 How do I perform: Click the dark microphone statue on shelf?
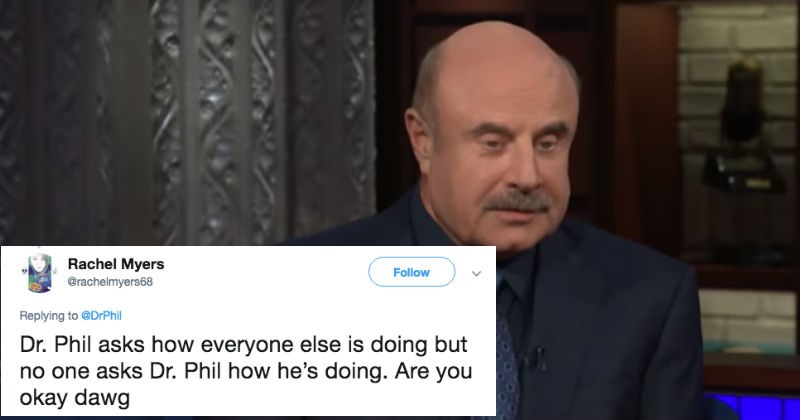click(741, 125)
